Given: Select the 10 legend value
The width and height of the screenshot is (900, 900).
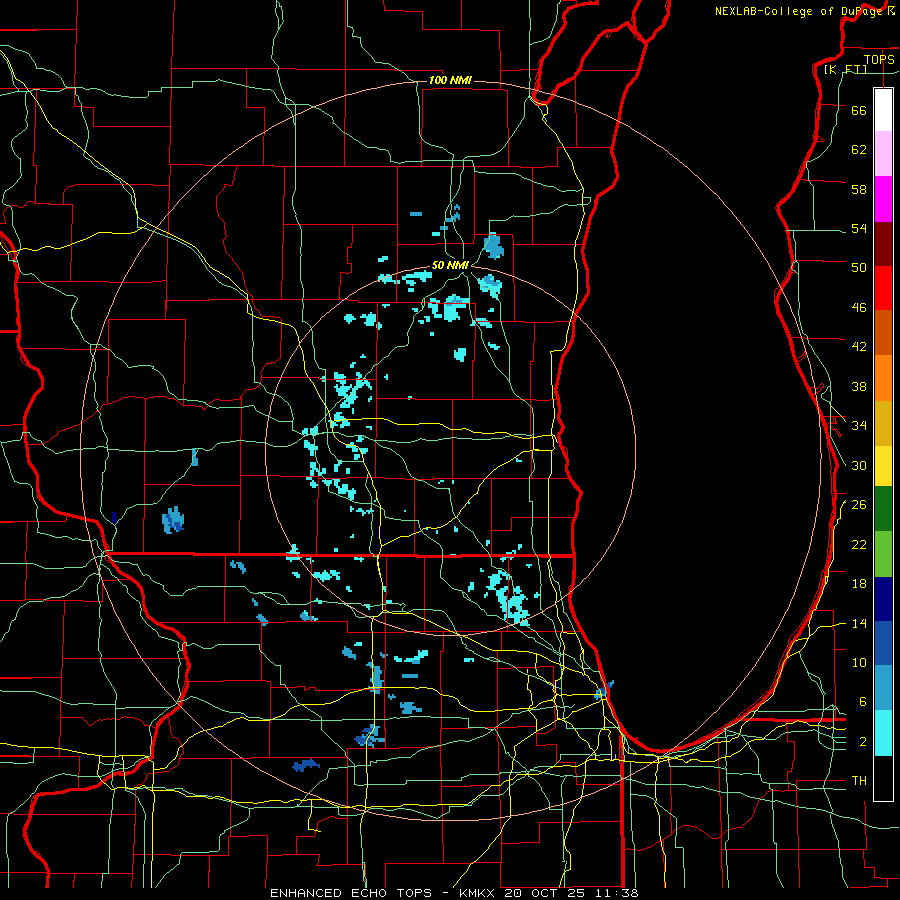Looking at the screenshot, I should click(859, 663).
